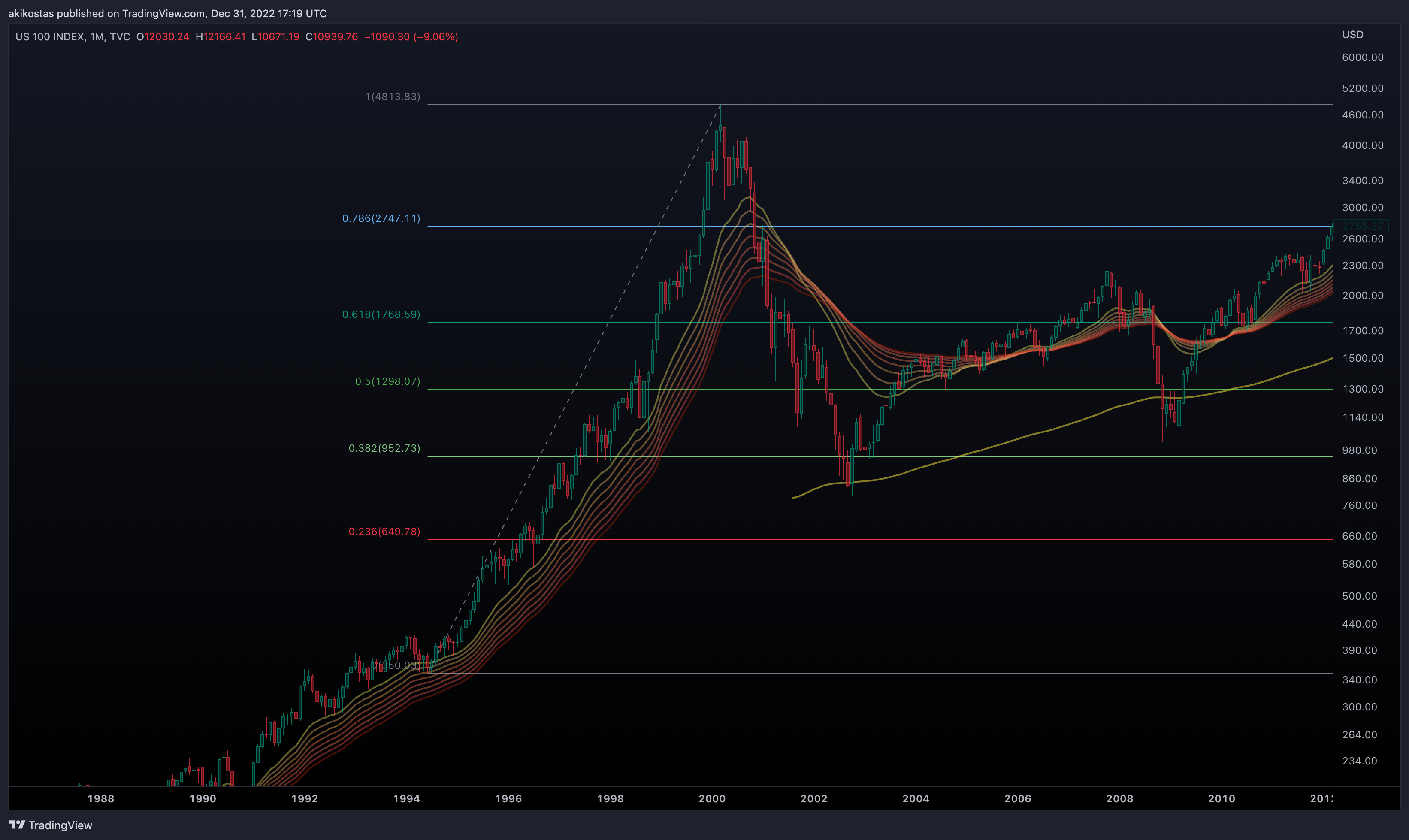
Task: Click the 264.00 price axis label
Action: tap(1359, 735)
